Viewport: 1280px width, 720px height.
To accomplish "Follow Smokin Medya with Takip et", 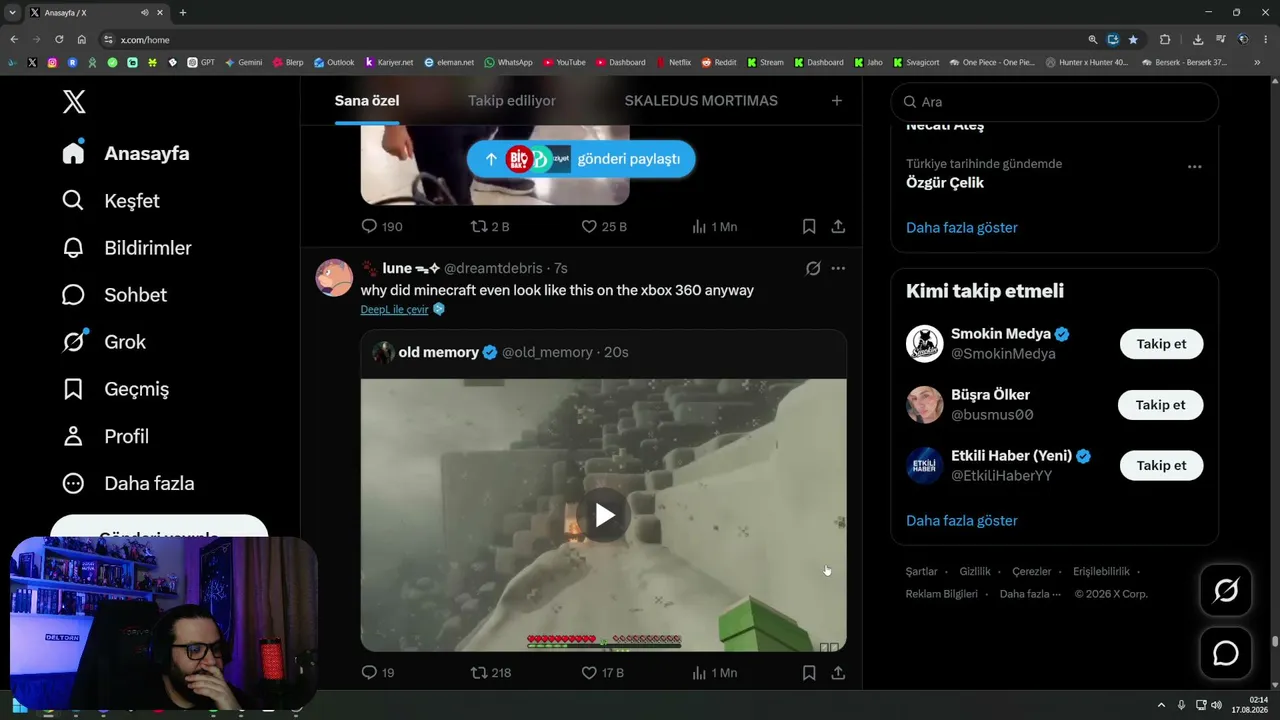I will click(x=1161, y=344).
